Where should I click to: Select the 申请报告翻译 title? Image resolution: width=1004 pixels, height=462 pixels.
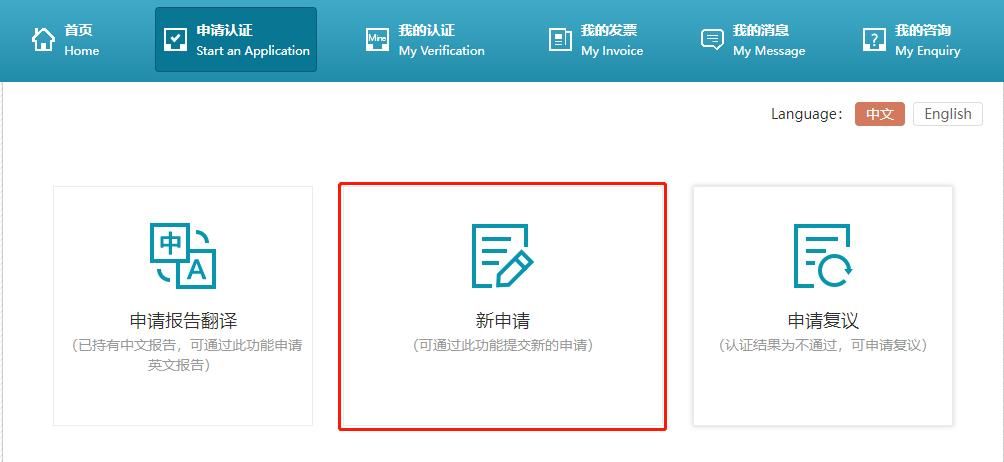tap(183, 321)
